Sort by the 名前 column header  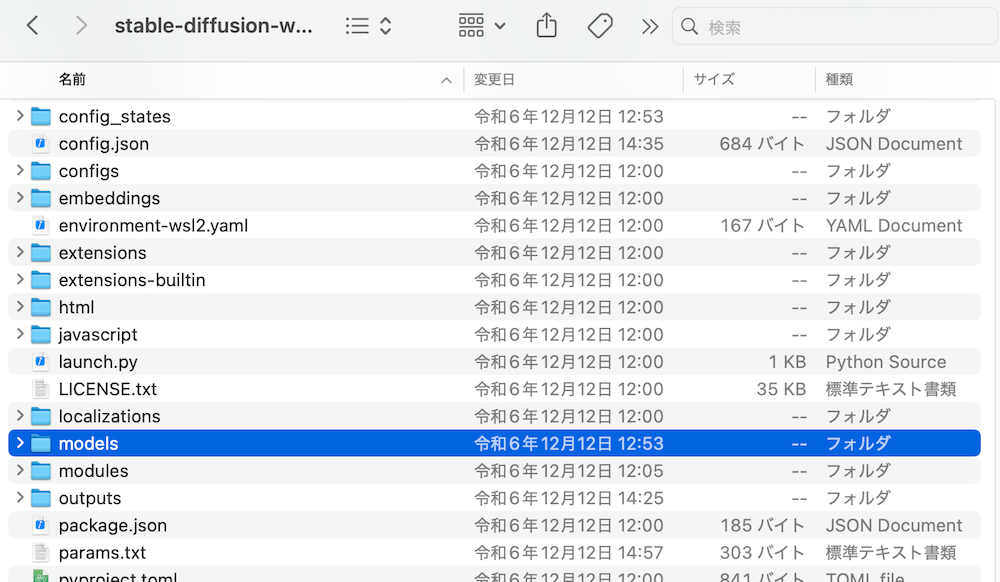coord(72,80)
